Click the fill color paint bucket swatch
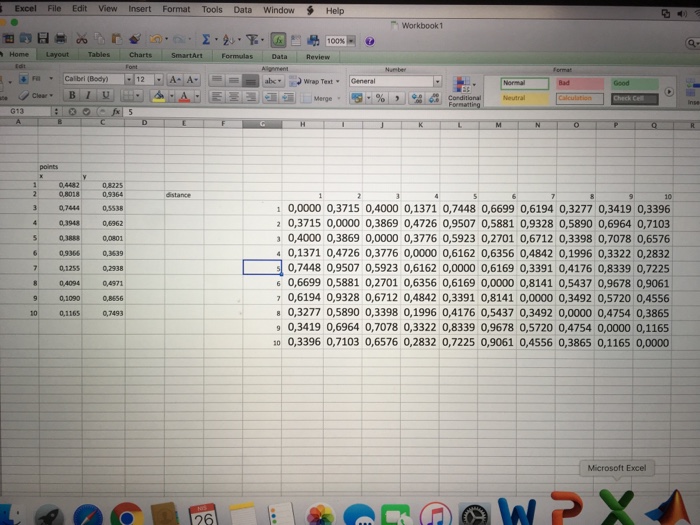Screen dimensions: 700x525 click(158, 96)
